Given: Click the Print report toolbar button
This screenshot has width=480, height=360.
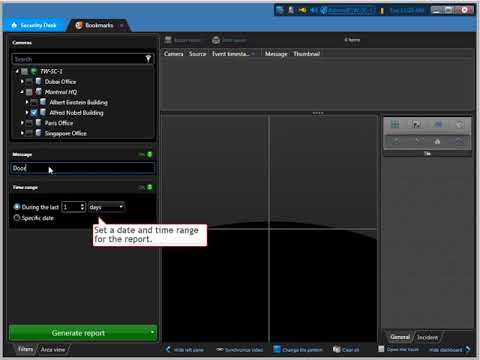Looking at the screenshot, I should tap(229, 40).
